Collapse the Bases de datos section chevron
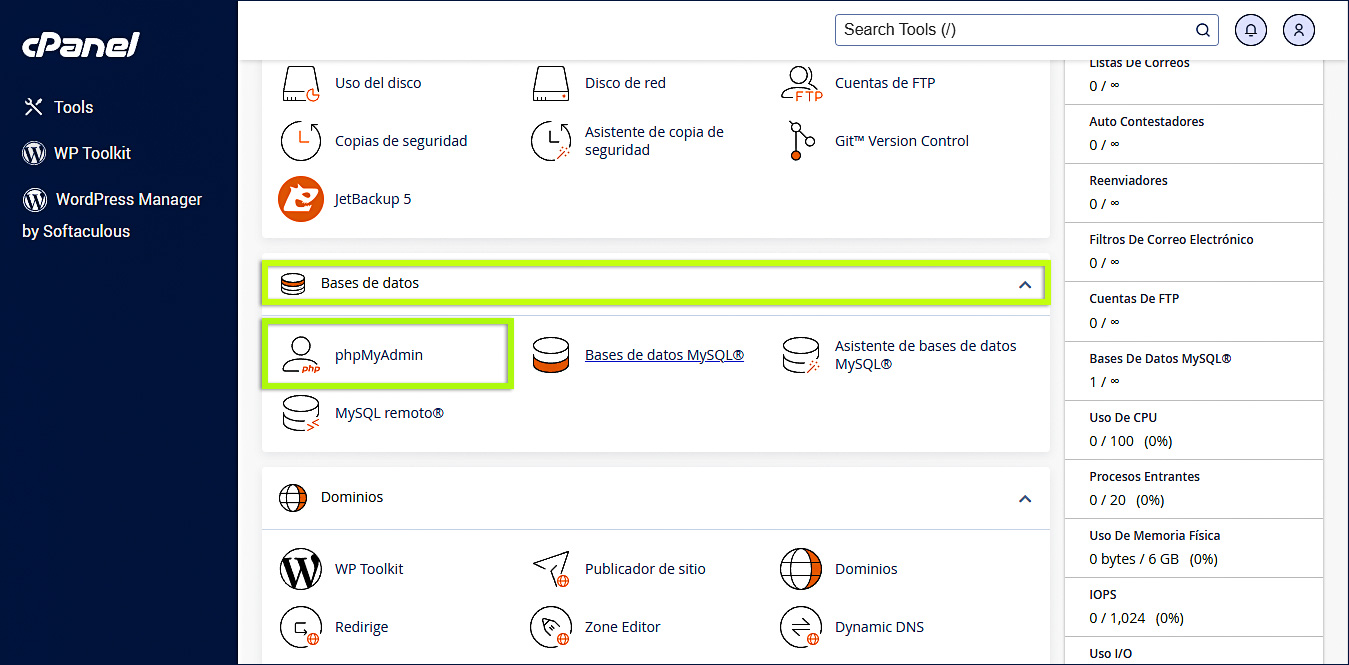 point(1024,284)
